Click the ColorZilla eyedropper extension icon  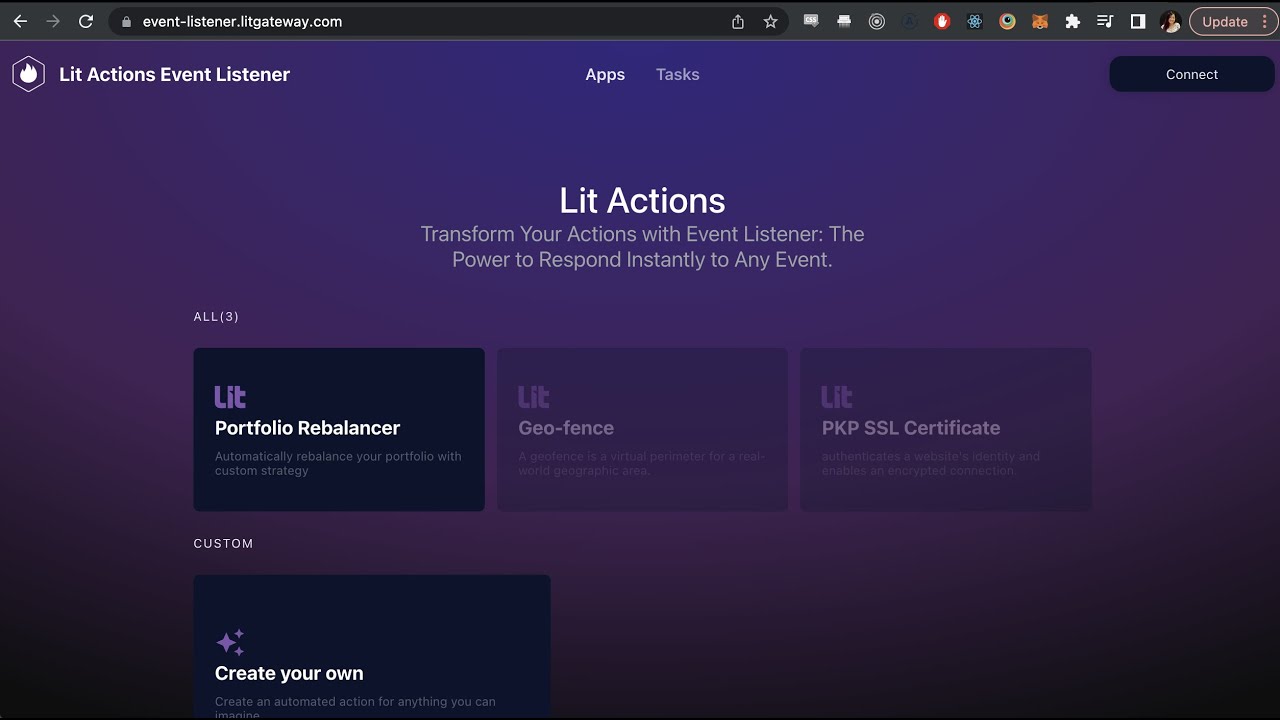[x=1007, y=21]
